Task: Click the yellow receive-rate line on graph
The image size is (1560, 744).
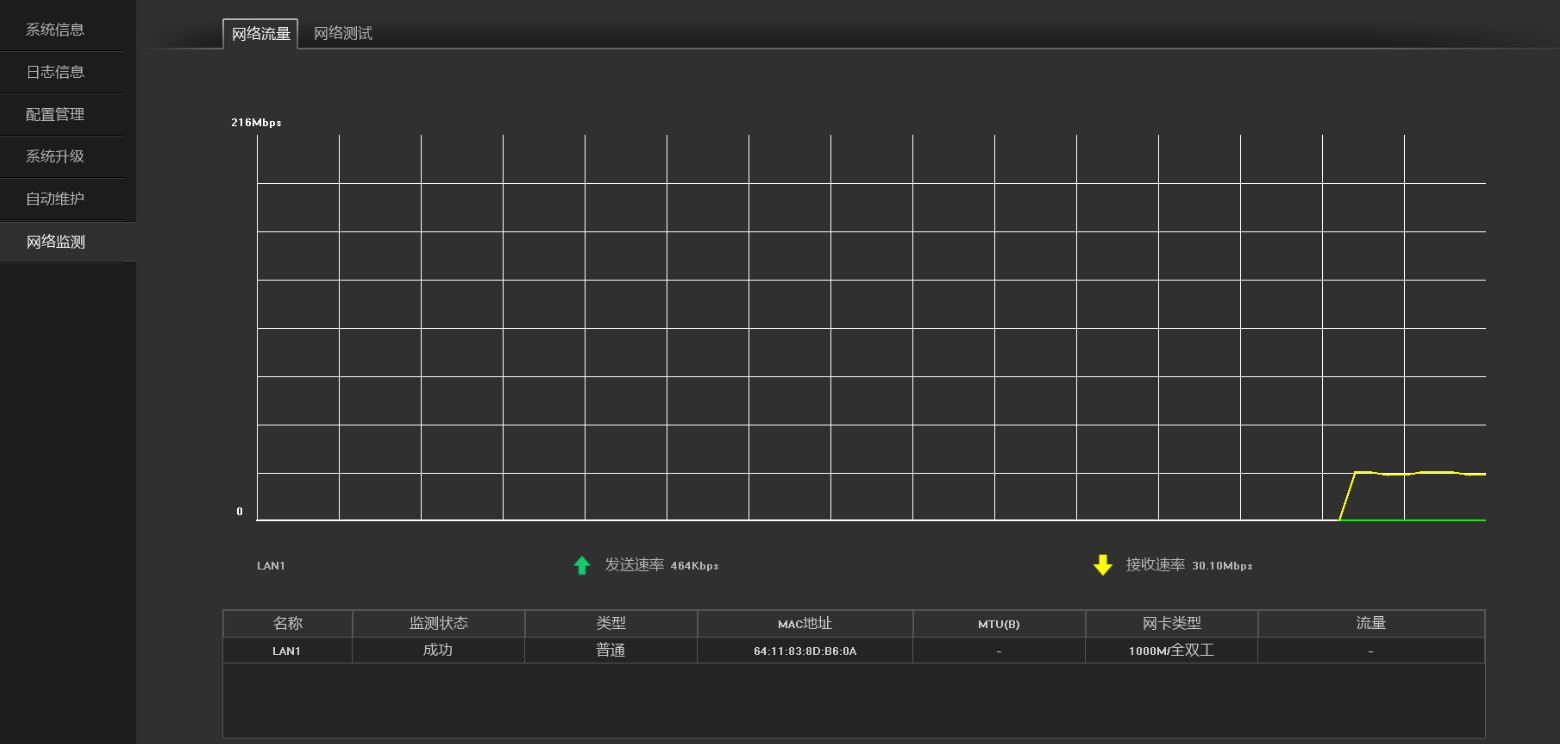Action: point(1420,472)
